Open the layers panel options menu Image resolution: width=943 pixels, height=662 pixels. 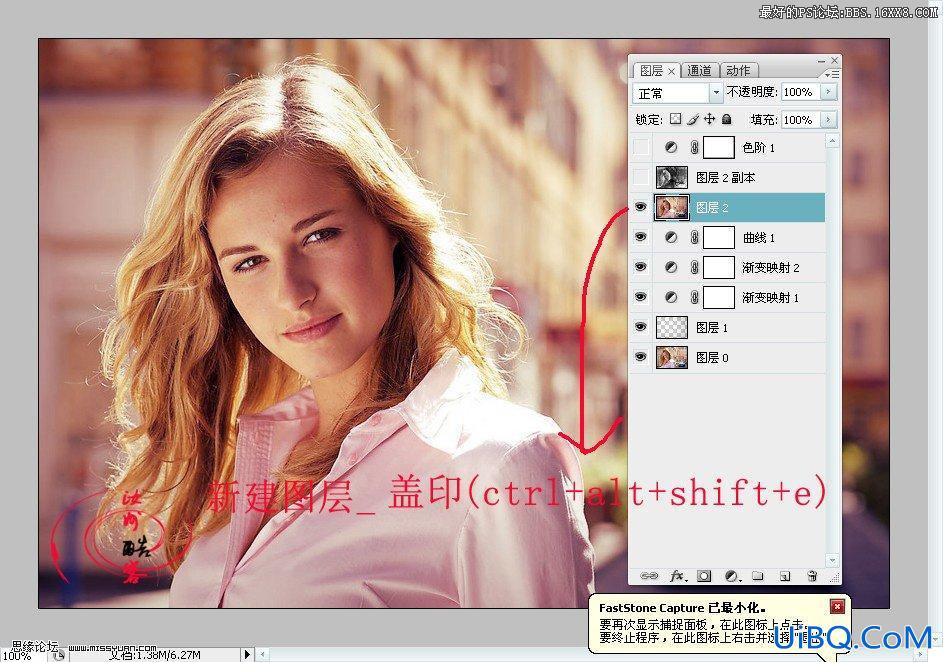click(832, 74)
